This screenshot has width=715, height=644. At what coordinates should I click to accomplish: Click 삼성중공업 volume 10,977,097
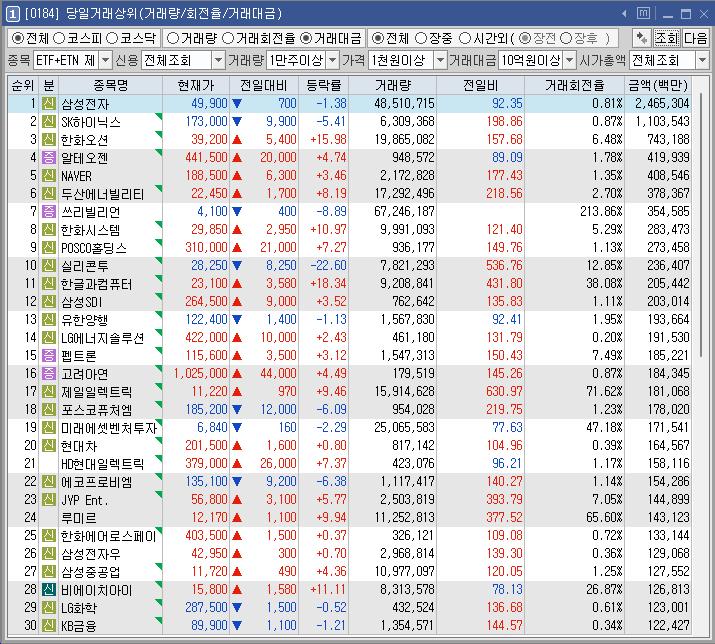click(404, 571)
